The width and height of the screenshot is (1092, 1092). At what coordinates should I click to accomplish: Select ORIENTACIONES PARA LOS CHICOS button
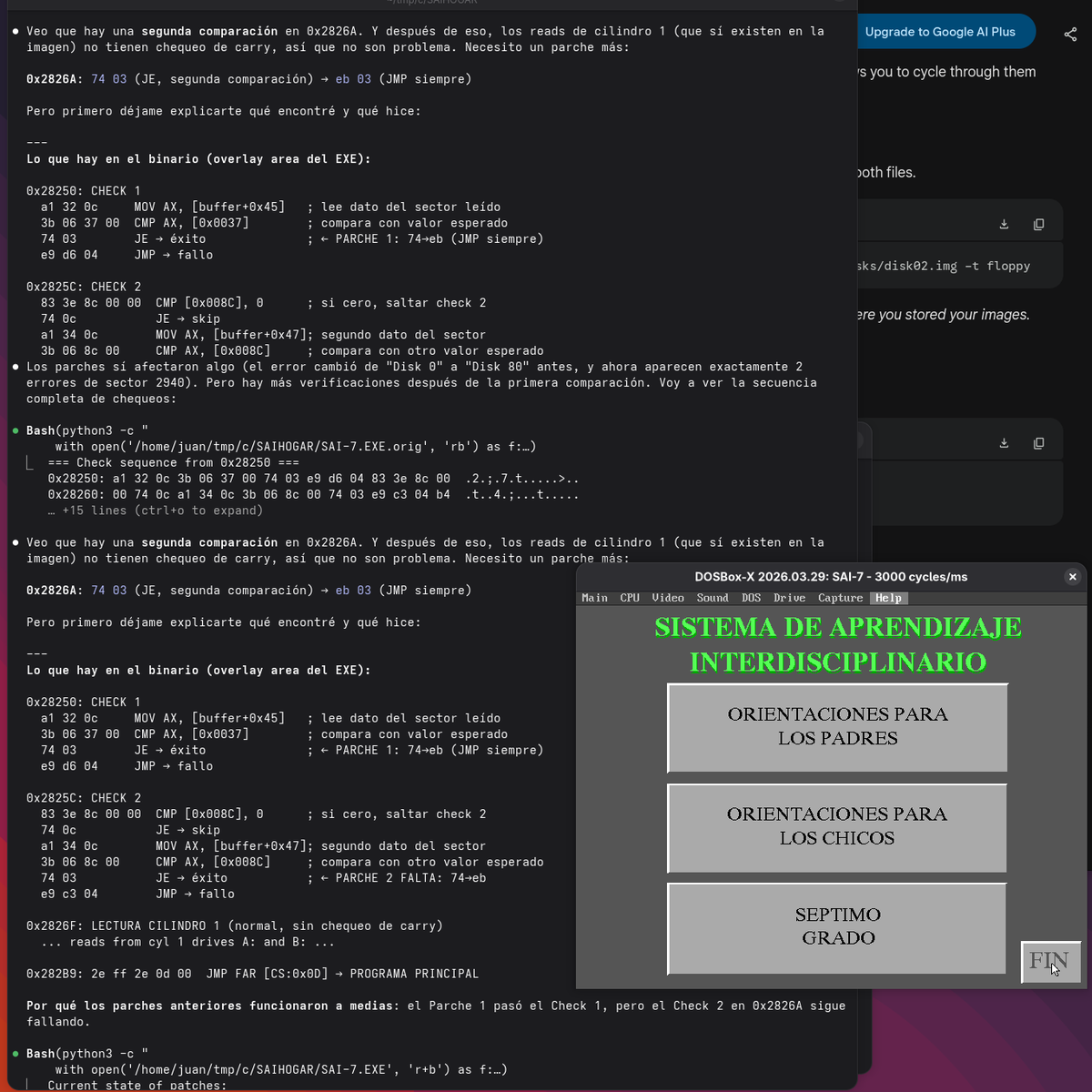coord(837,827)
